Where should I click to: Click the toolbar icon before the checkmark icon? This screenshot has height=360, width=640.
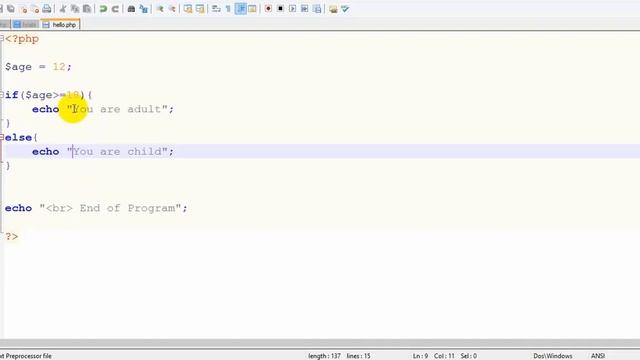333,9
